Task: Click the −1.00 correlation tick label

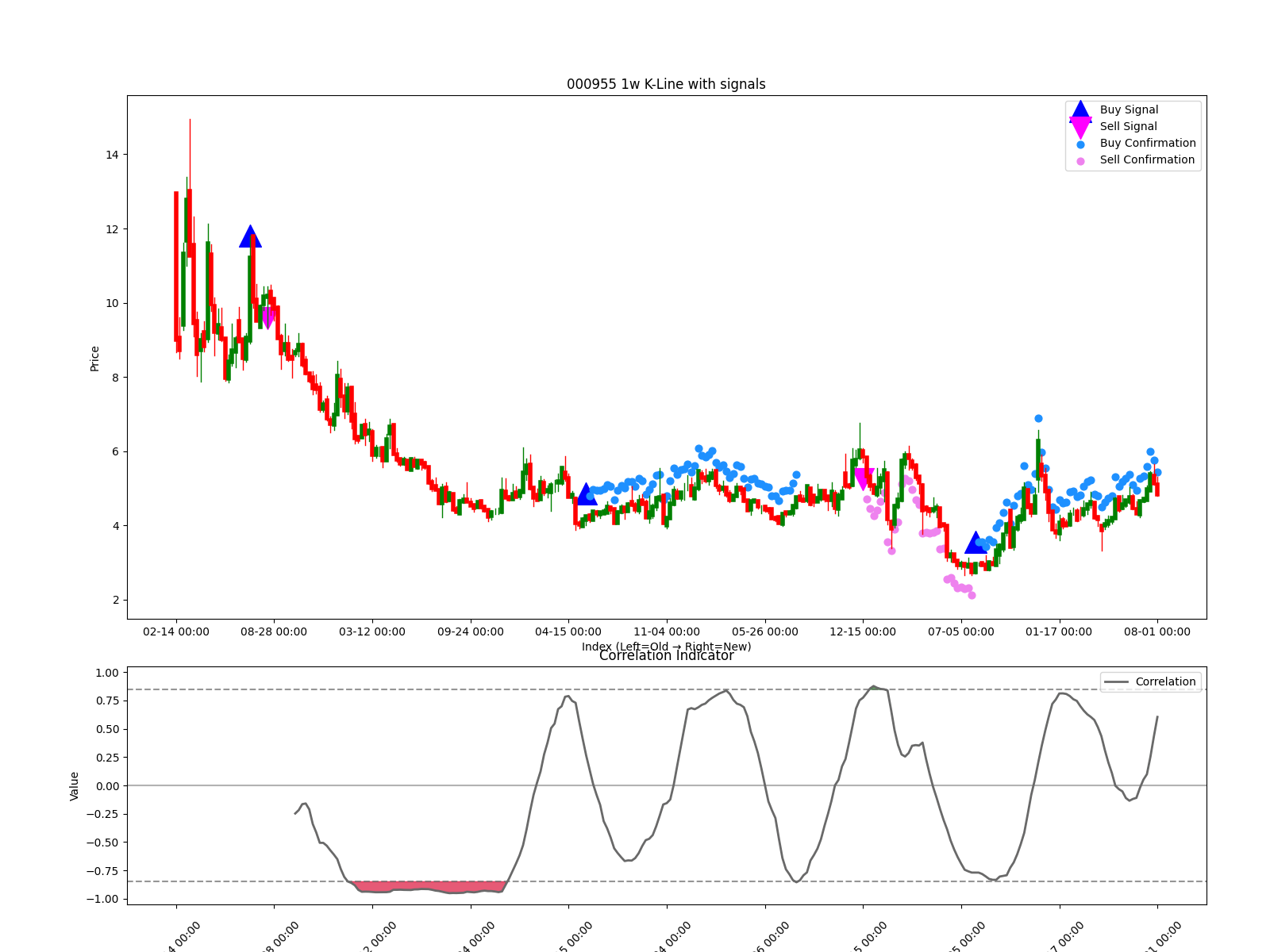Action: coord(102,899)
